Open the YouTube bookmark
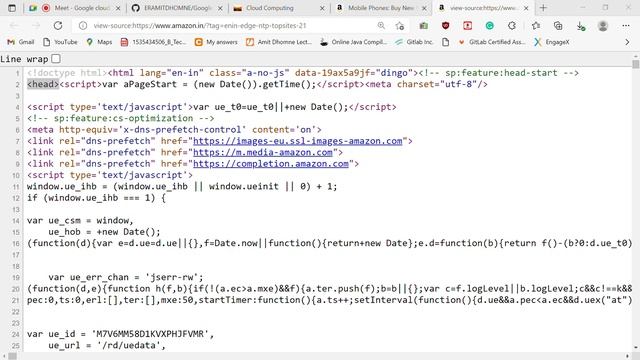640x360 pixels. 60,42
